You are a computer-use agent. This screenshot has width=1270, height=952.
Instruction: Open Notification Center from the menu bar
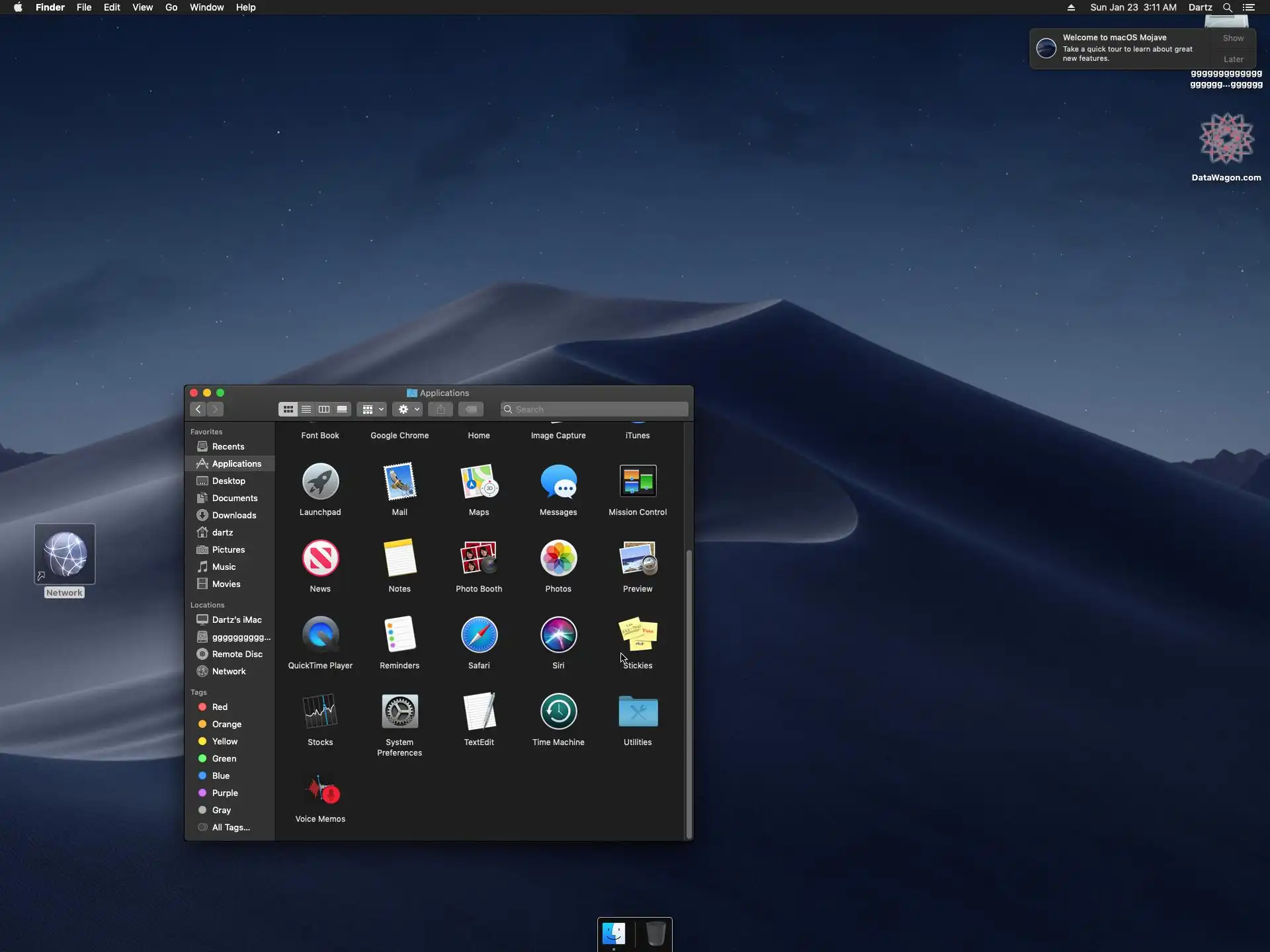(1249, 7)
